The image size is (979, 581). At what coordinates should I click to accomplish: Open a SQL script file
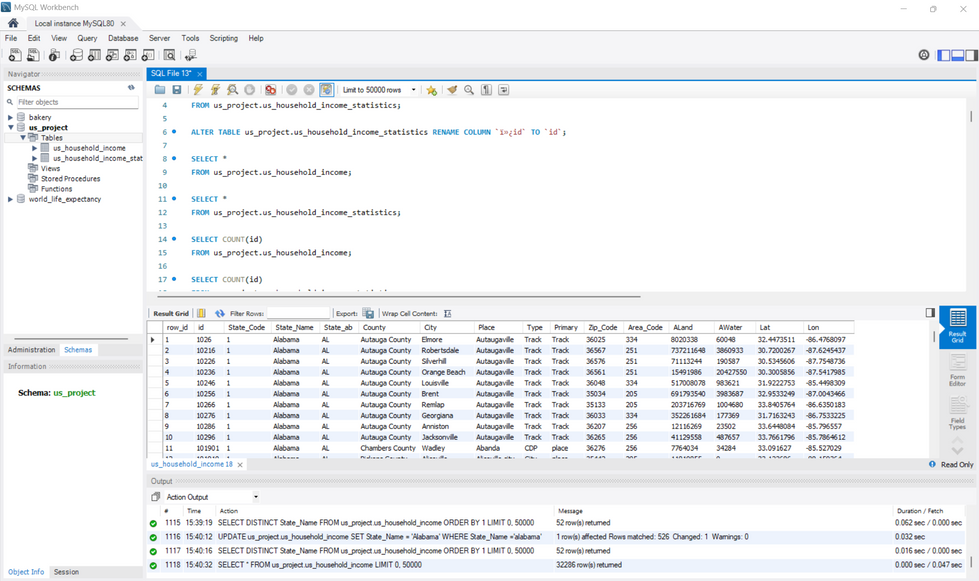click(161, 90)
